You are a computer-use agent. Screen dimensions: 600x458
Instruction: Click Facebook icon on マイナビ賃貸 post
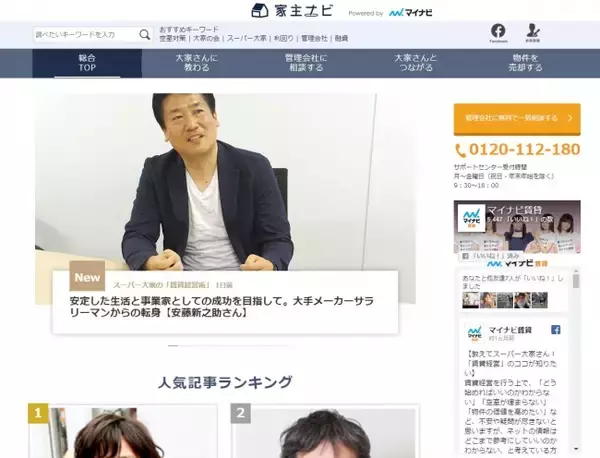tap(556, 330)
